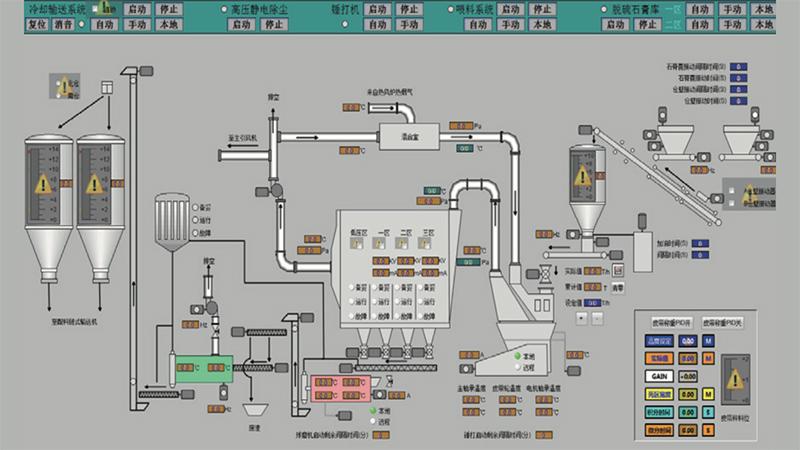Set 脱硫石膏库 二区 to 本地
Viewport: 800px width, 450px height.
763,24
